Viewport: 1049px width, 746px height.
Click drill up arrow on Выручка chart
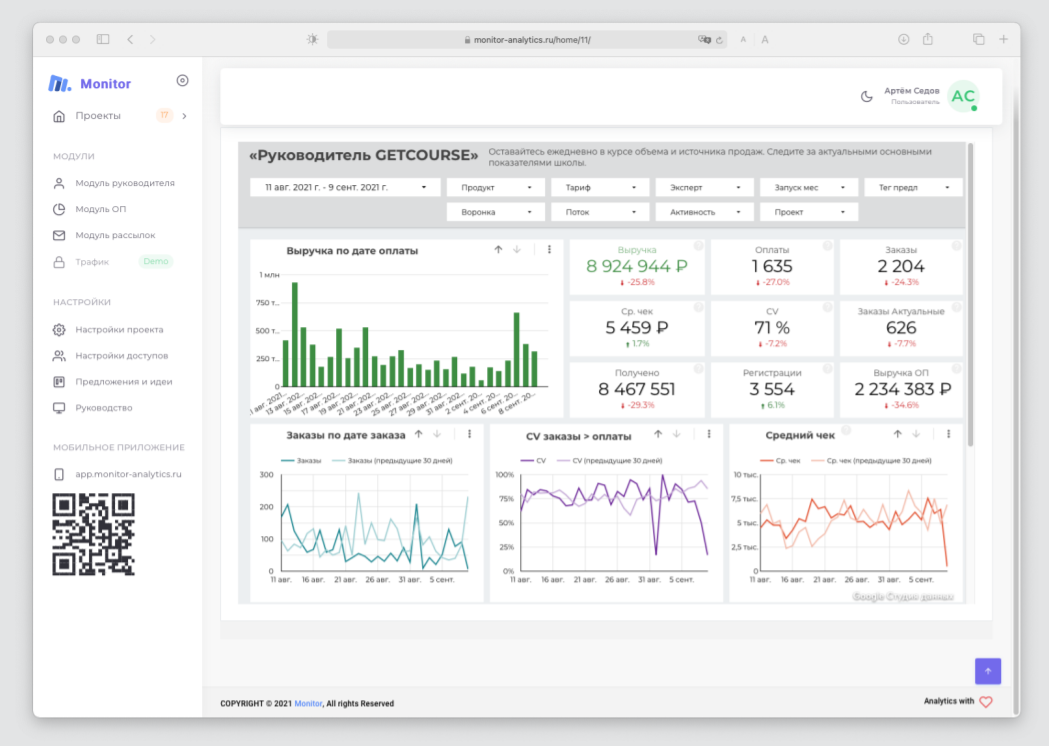[498, 250]
